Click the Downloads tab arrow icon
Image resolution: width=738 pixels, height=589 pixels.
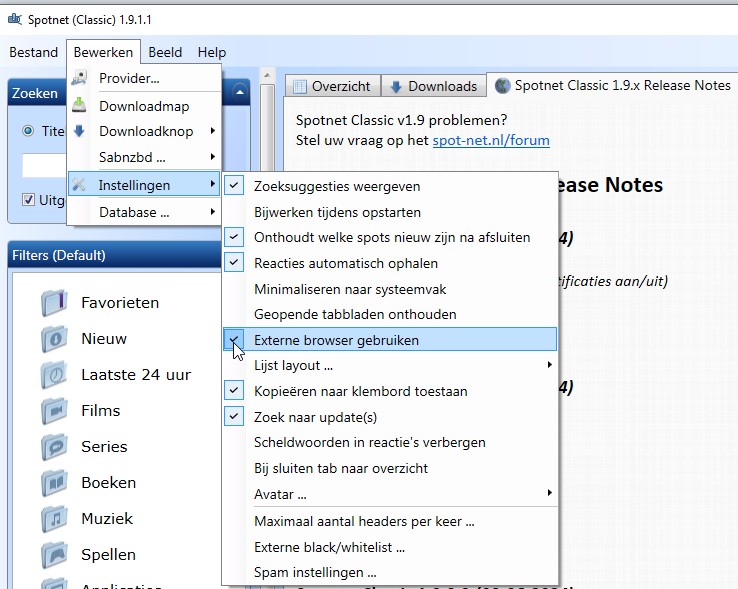click(x=396, y=87)
